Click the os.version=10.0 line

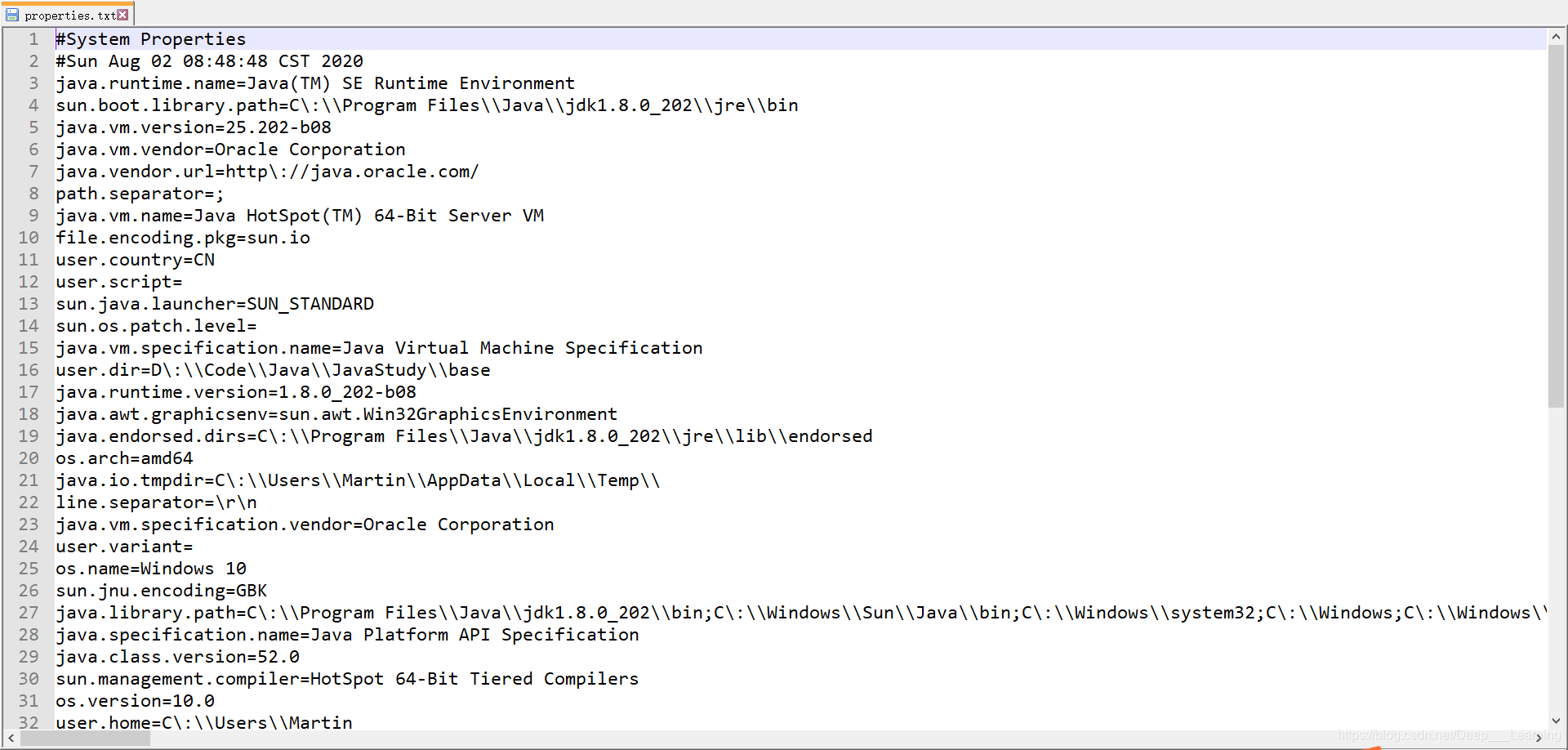coord(135,701)
